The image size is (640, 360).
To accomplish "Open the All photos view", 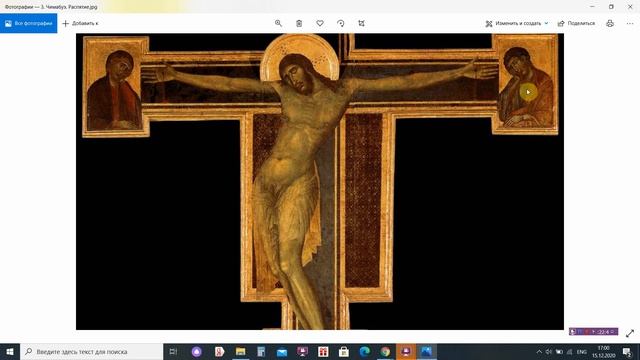I will [x=29, y=23].
